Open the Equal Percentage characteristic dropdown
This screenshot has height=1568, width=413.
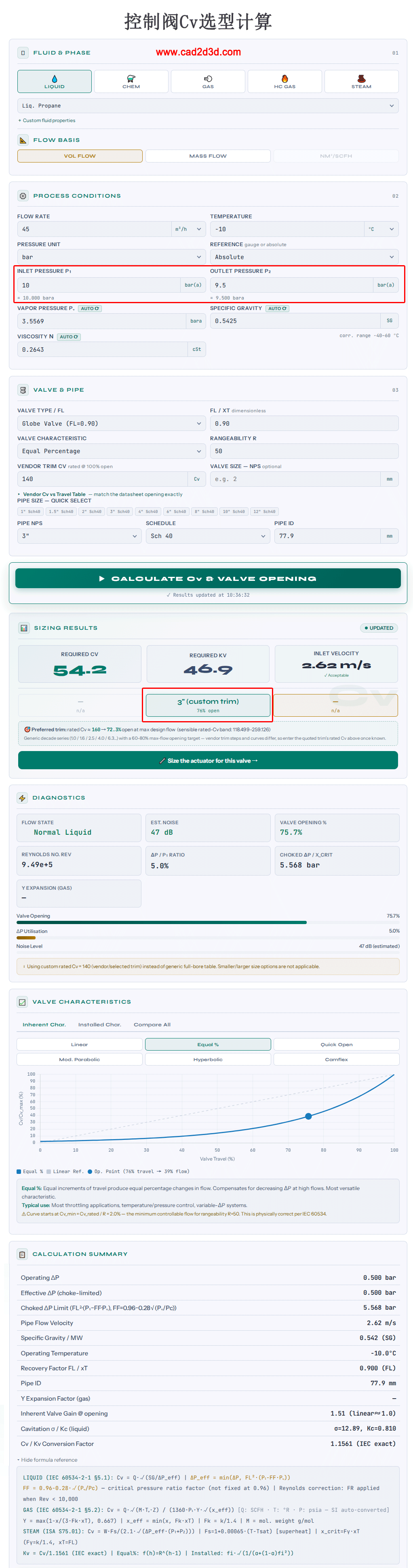click(112, 452)
